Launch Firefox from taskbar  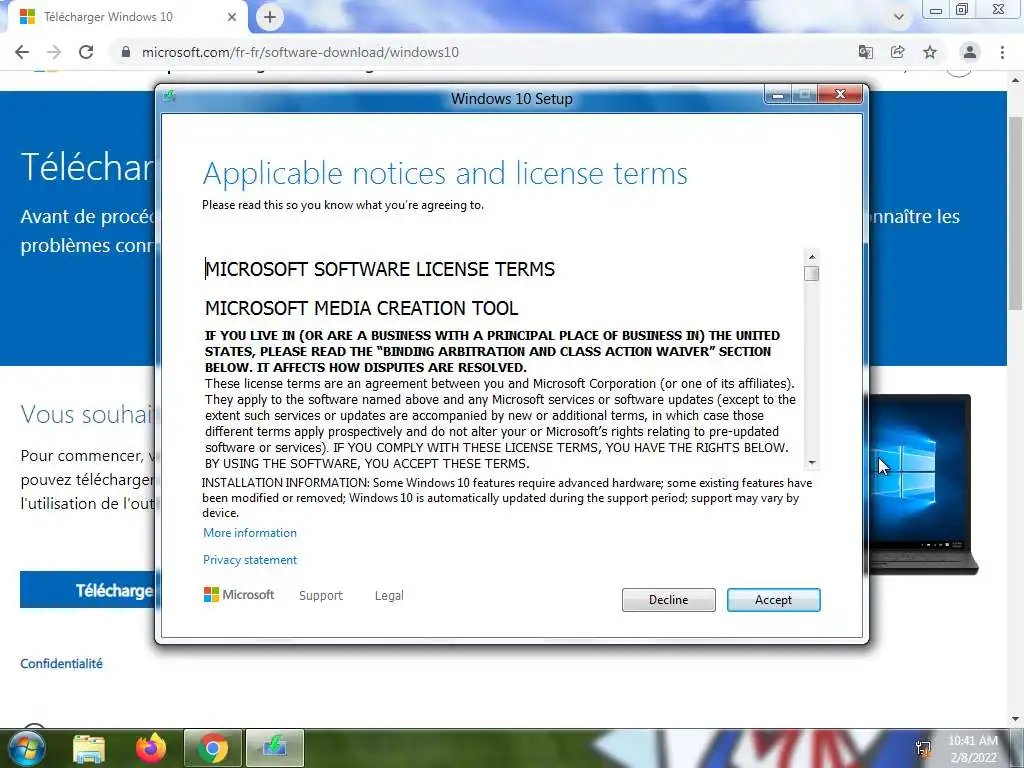(x=151, y=748)
